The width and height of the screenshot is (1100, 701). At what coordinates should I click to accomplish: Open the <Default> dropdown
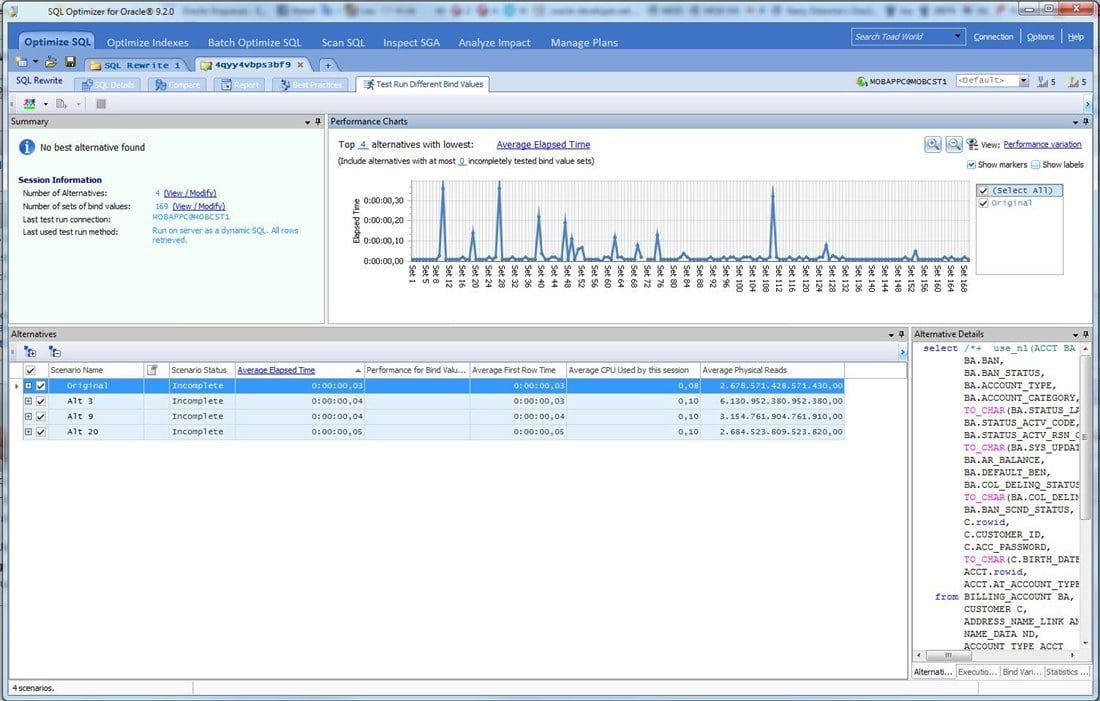1024,81
